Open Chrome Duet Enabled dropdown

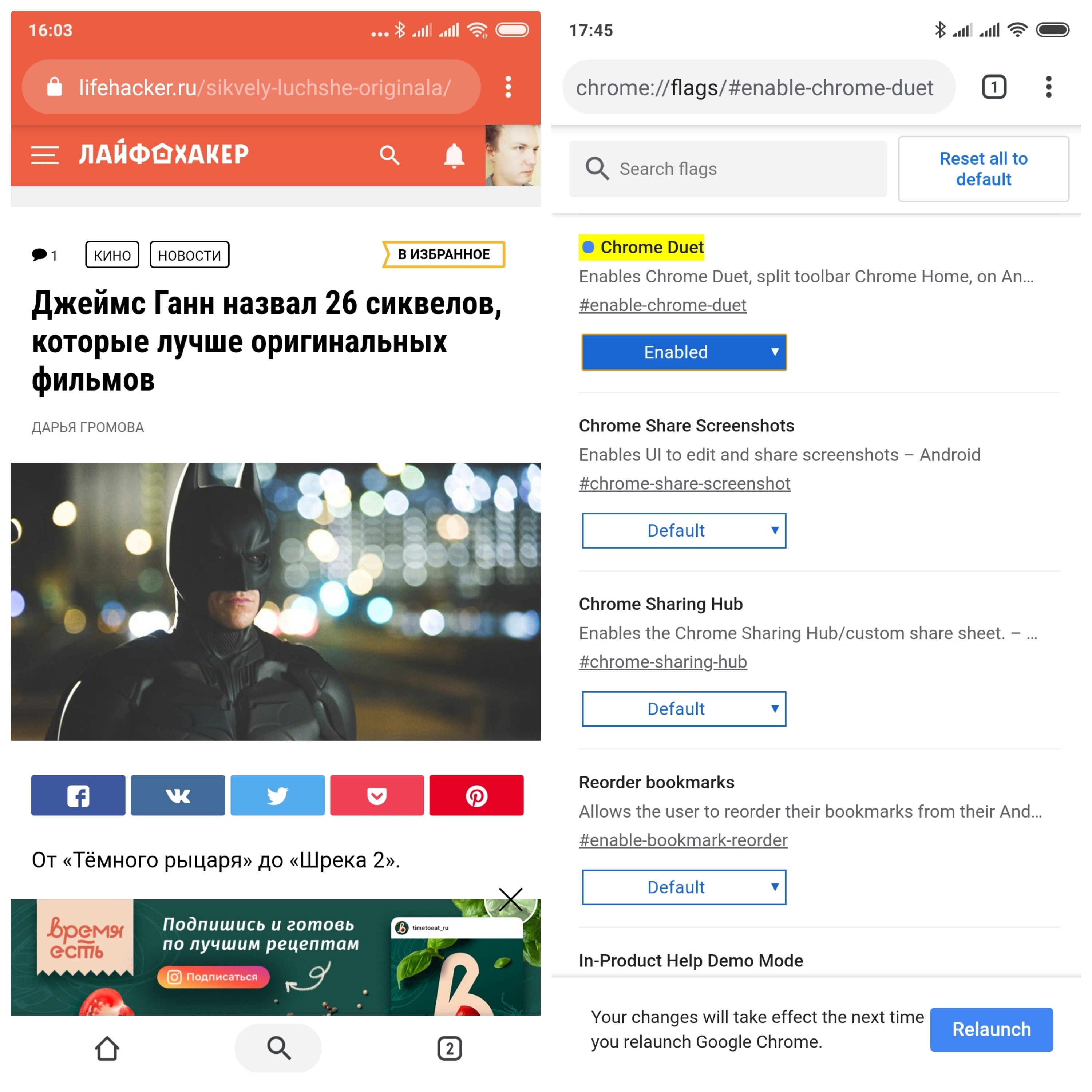(684, 352)
